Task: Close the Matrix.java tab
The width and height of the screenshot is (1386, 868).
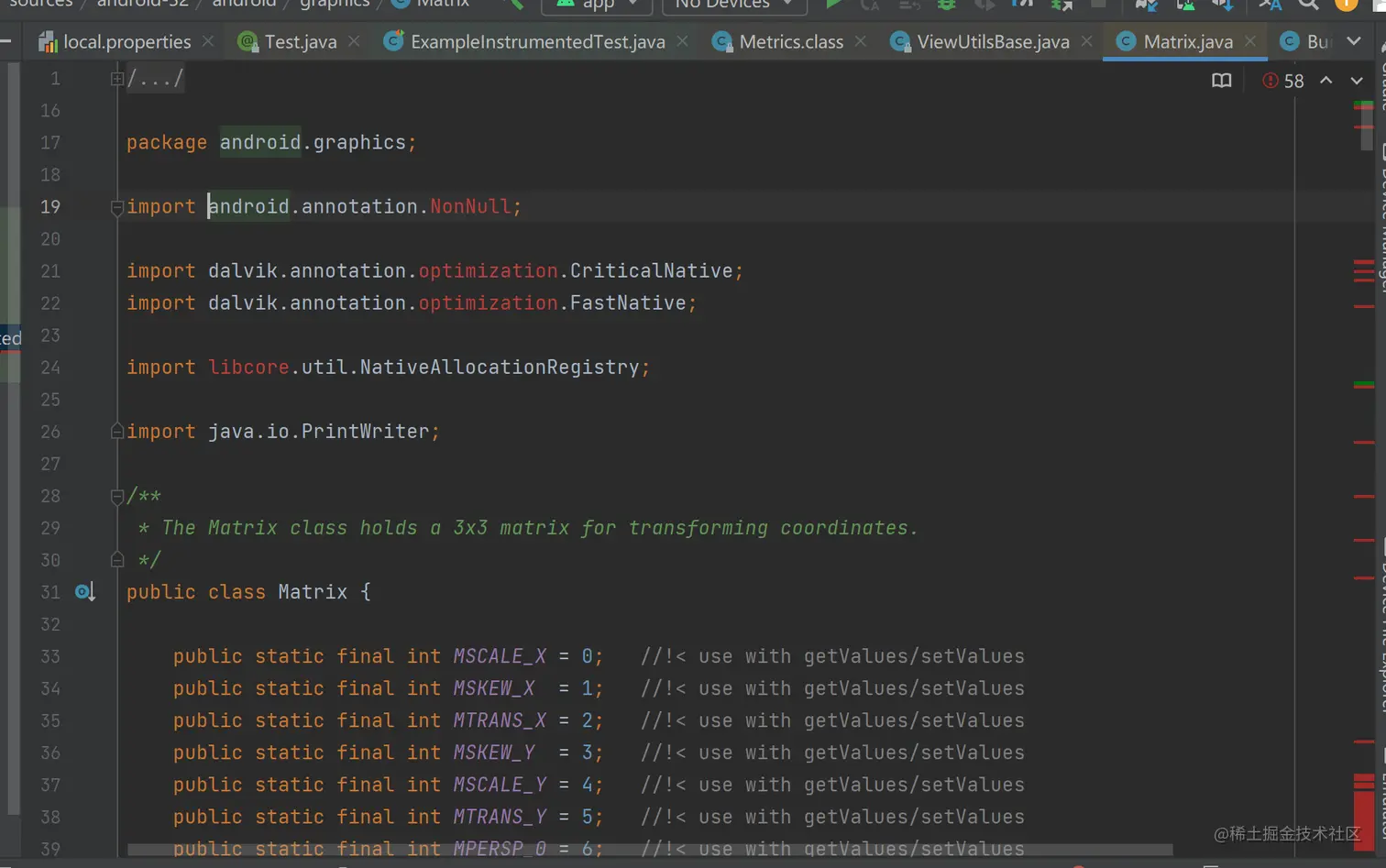Action: 1250,42
